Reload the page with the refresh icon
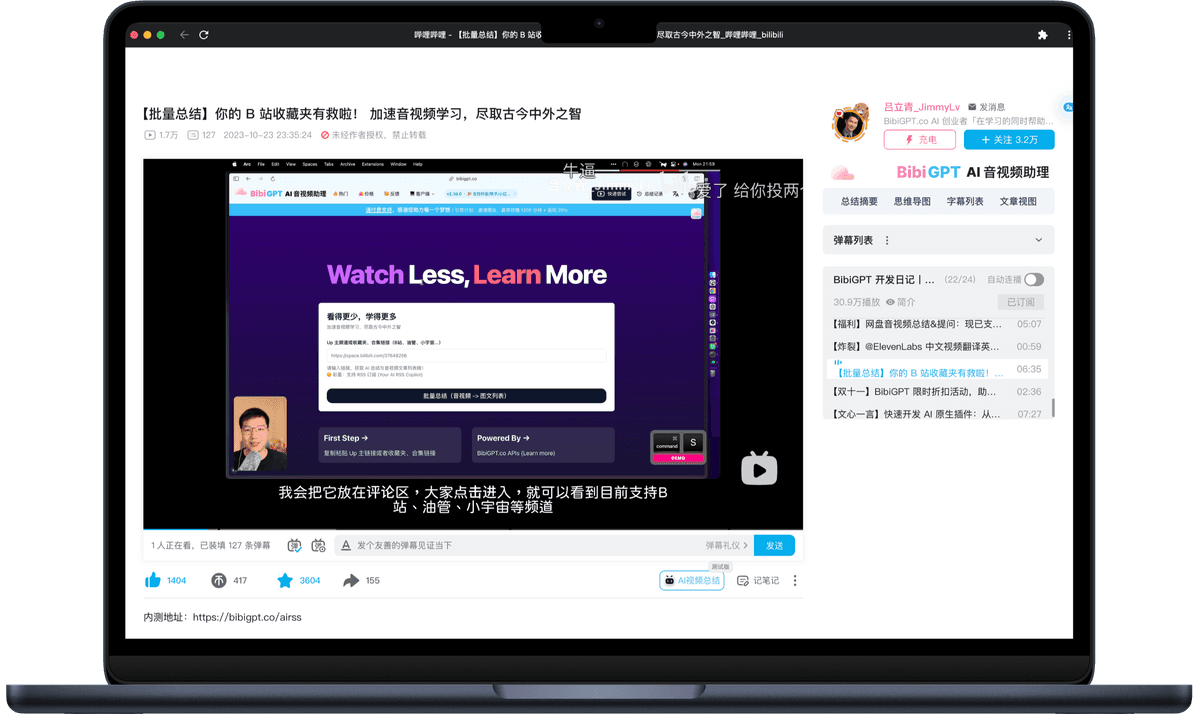Screen dimensions: 1200x714 pyautogui.click(x=204, y=35)
